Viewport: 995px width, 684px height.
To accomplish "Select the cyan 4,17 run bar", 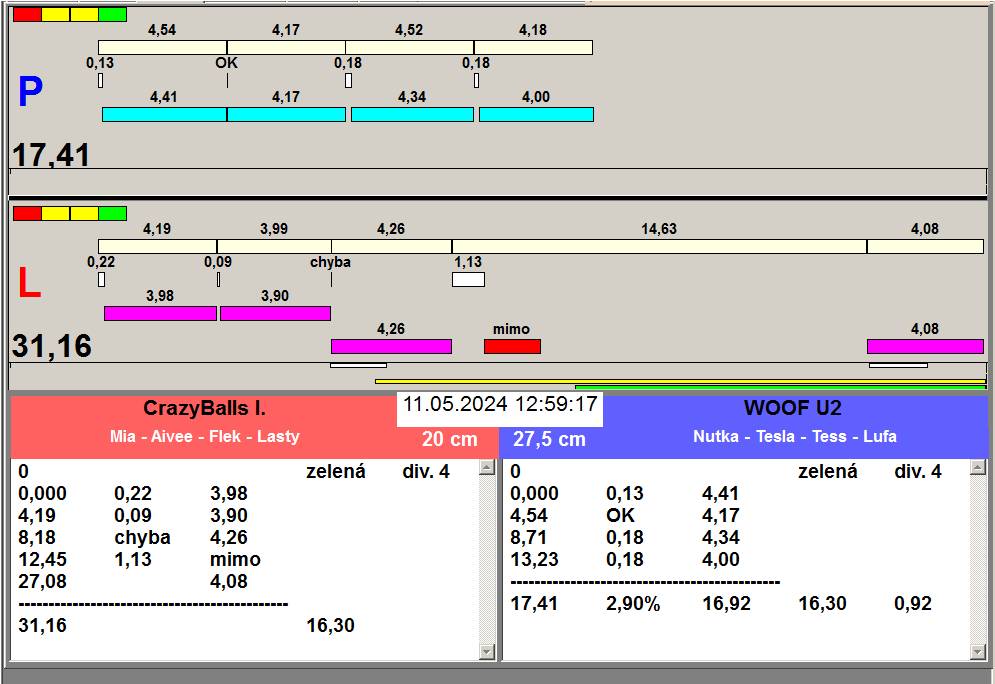I will [x=286, y=114].
